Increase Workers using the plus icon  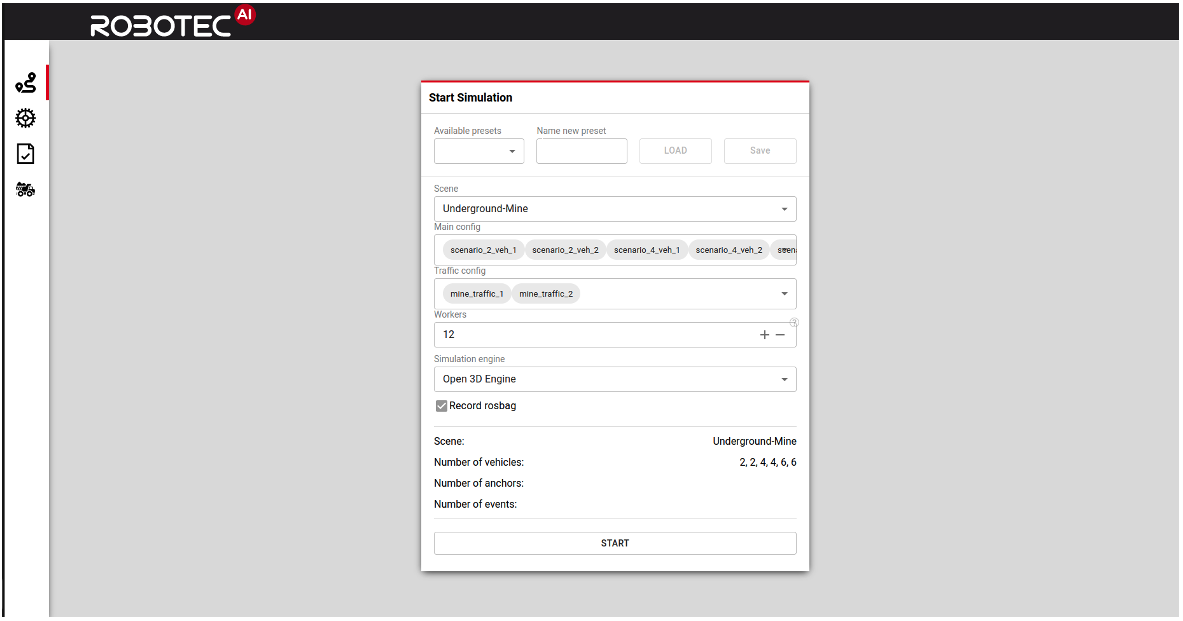point(764,335)
